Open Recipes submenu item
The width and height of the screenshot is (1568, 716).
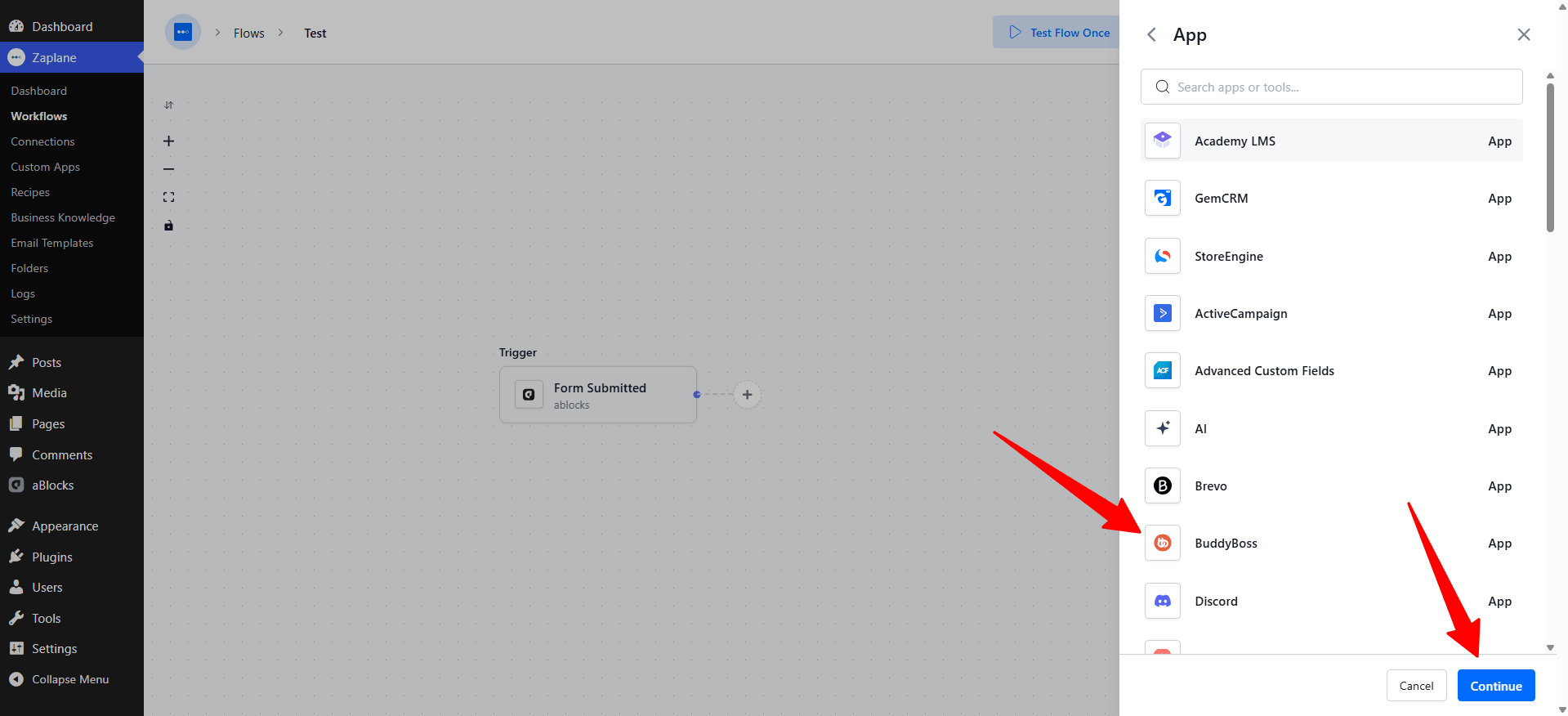click(x=30, y=192)
